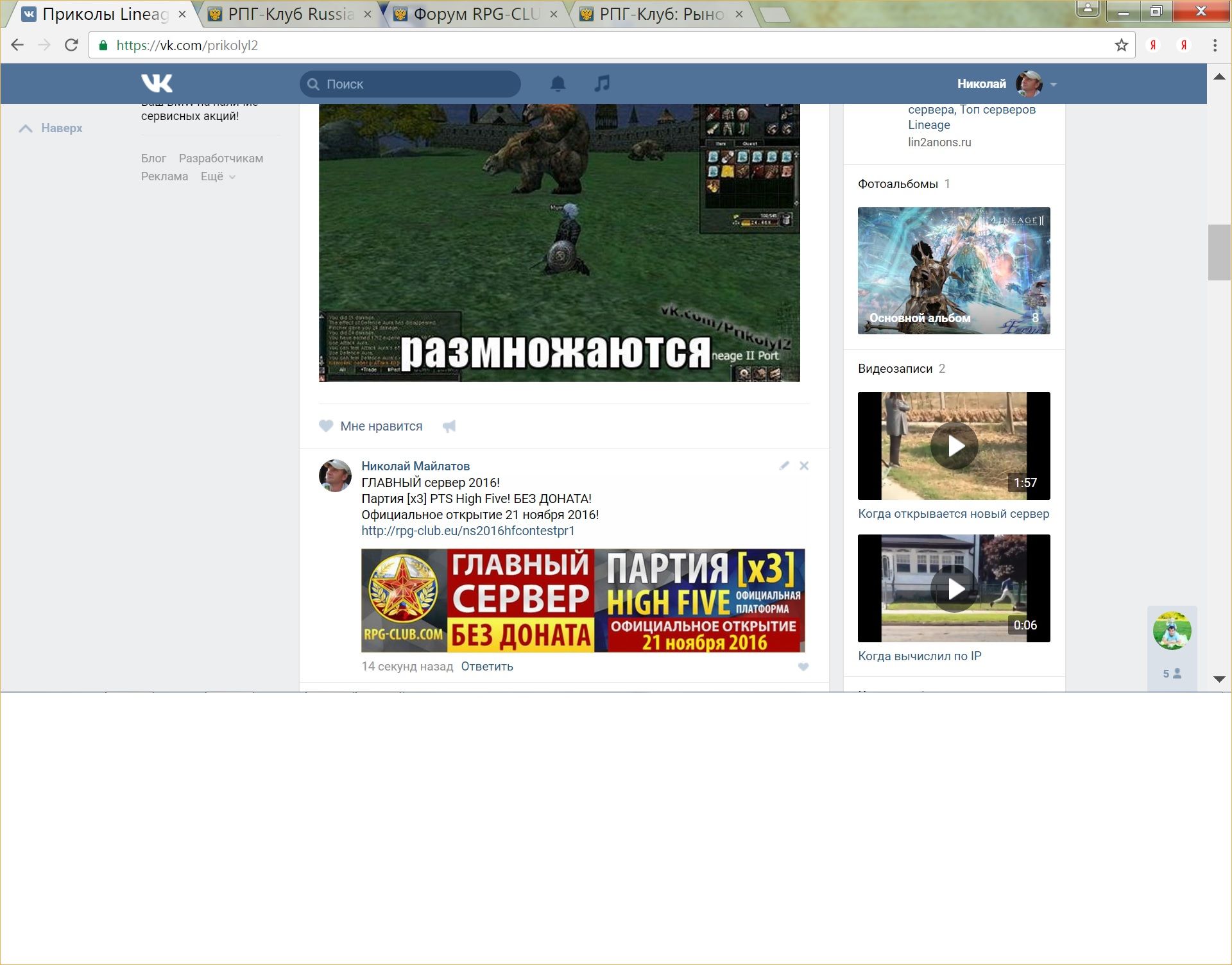Click the Chrome user profile icon

coord(1088,9)
